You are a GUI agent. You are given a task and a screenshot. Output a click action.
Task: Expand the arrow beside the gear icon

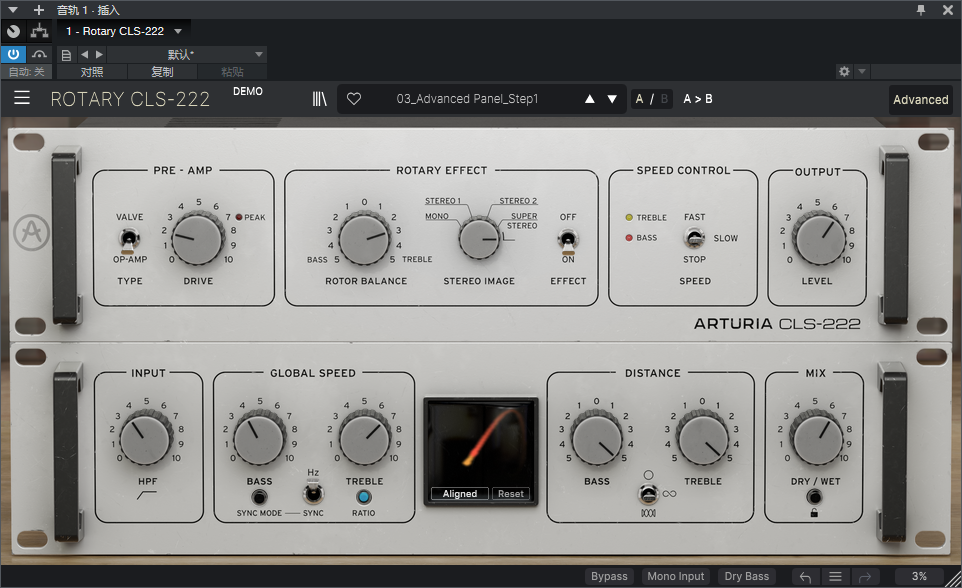click(862, 72)
